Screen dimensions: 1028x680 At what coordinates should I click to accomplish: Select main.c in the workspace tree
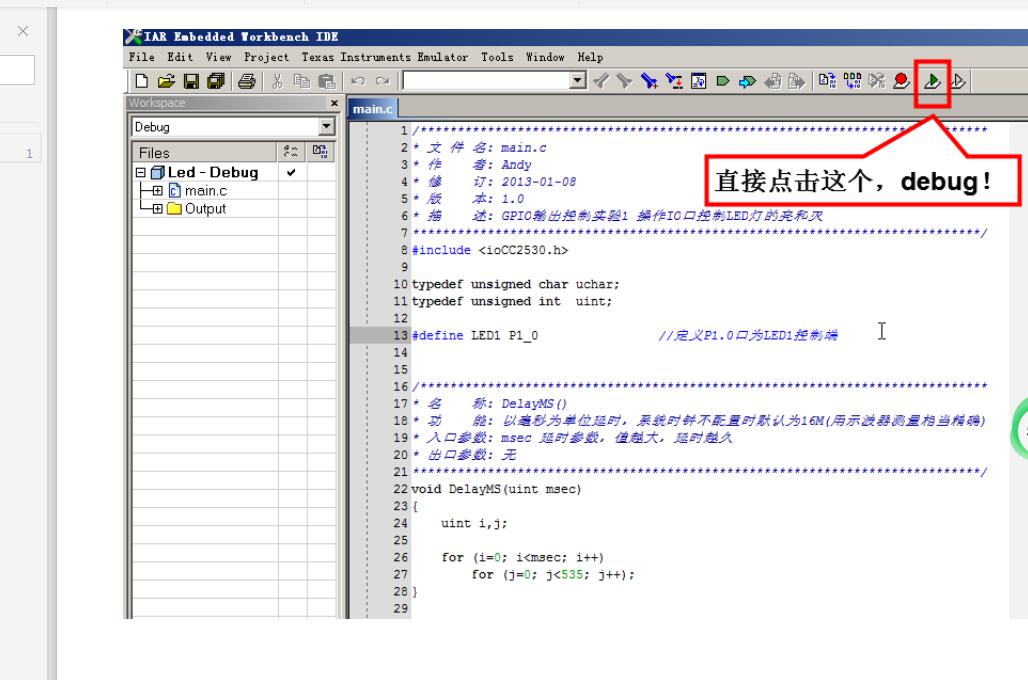[206, 191]
